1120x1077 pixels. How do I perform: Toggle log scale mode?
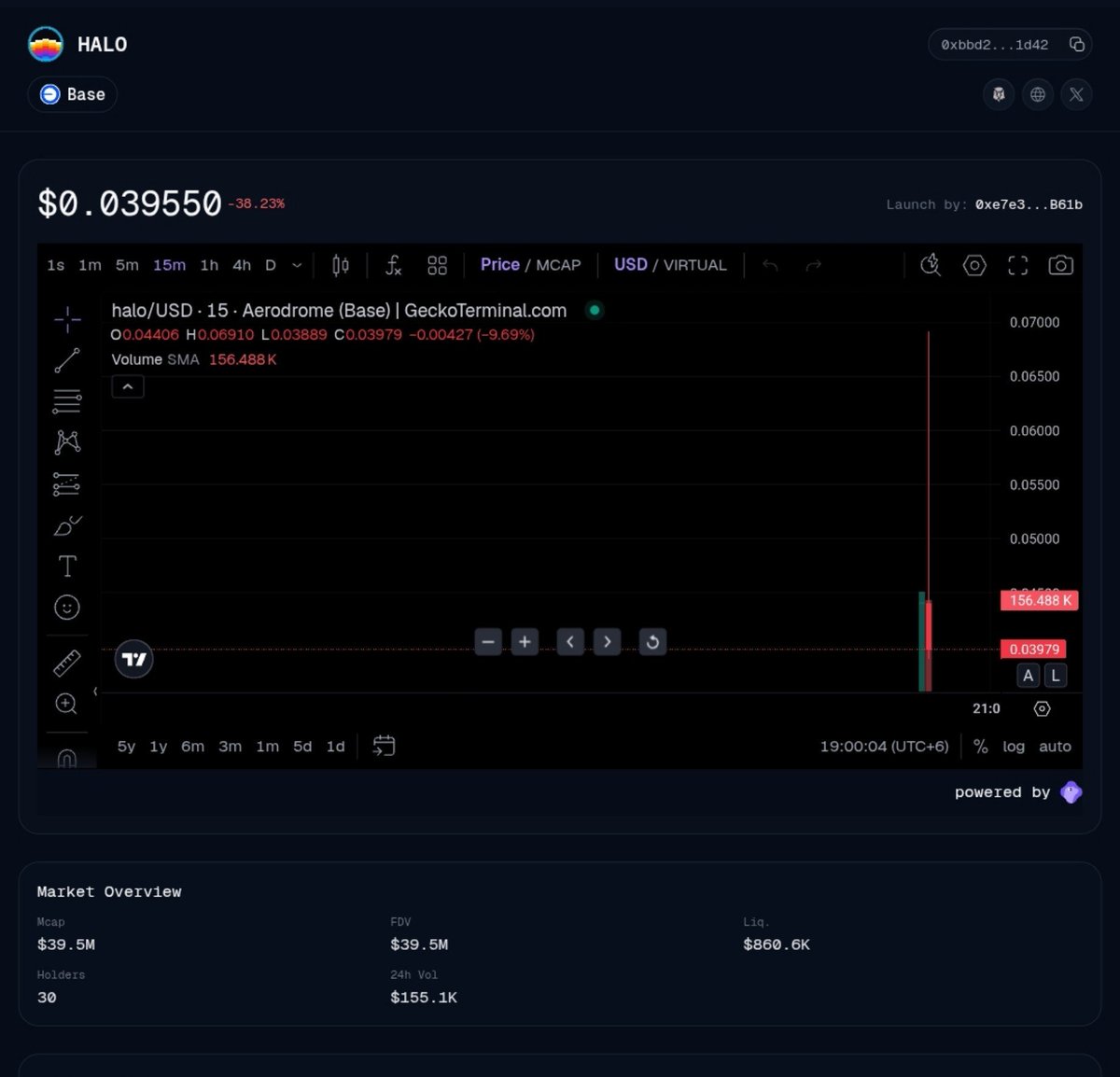click(1014, 746)
